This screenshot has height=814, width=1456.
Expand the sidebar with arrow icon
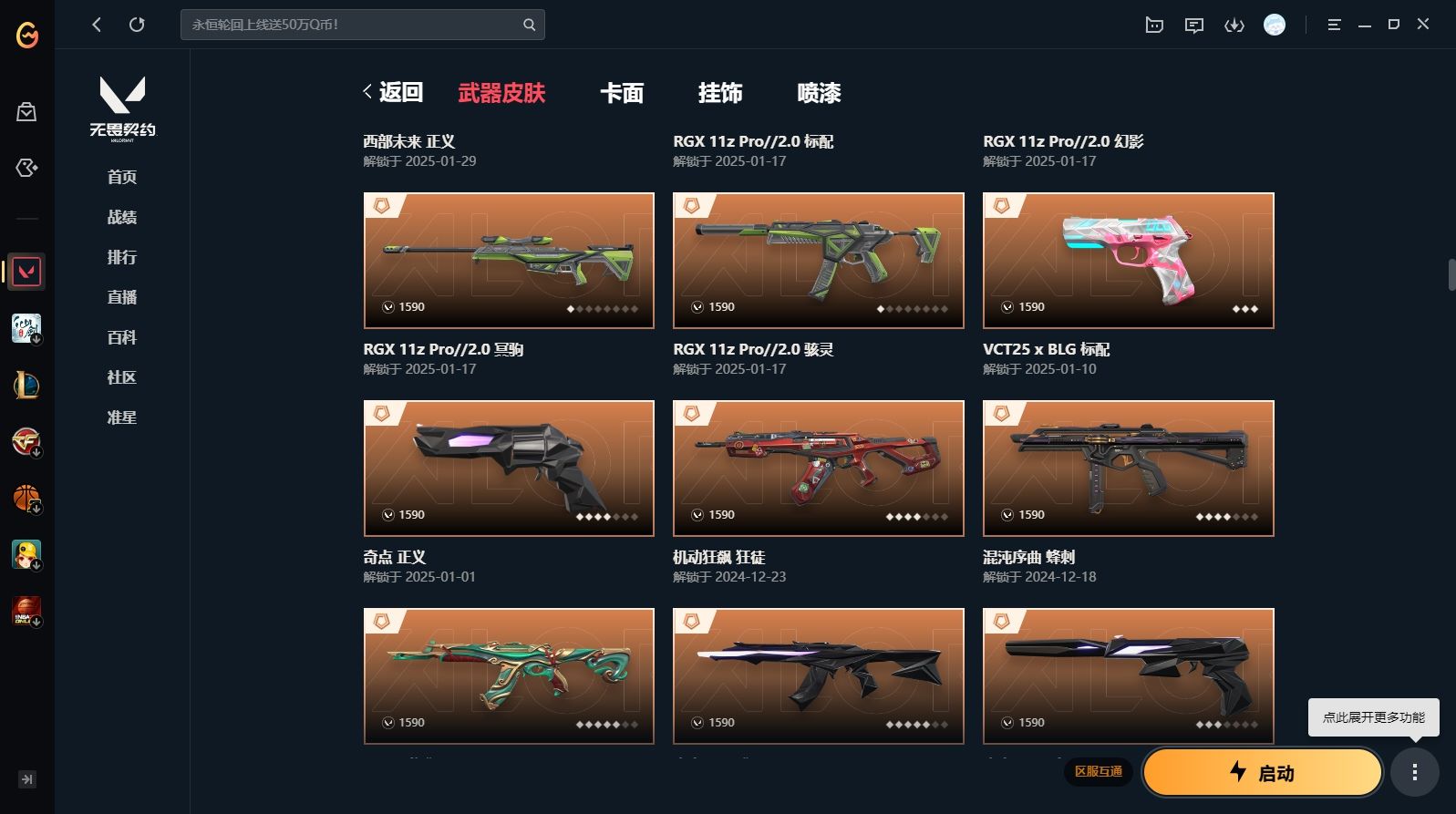pyautogui.click(x=27, y=779)
